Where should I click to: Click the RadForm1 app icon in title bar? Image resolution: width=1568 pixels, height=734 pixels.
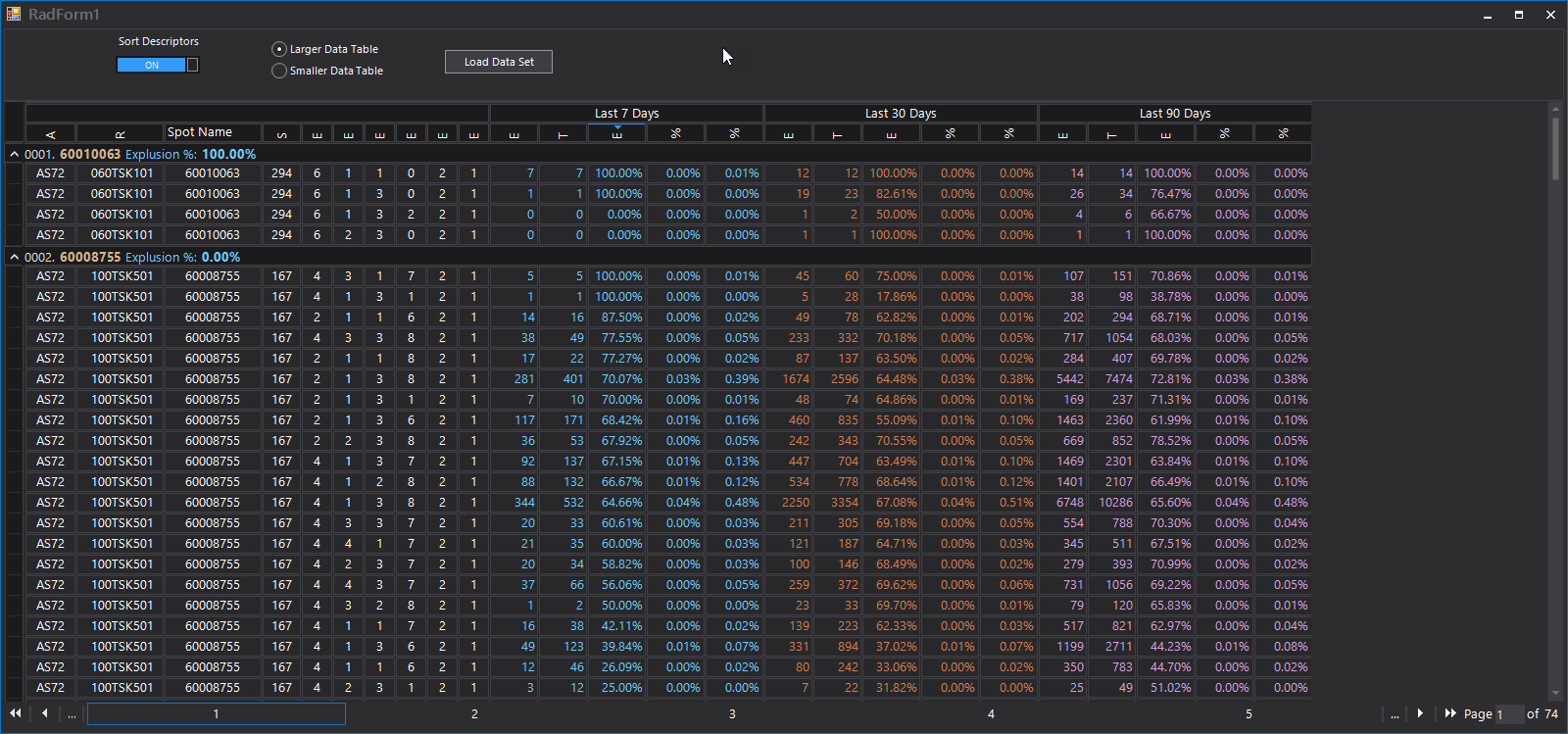(x=14, y=14)
